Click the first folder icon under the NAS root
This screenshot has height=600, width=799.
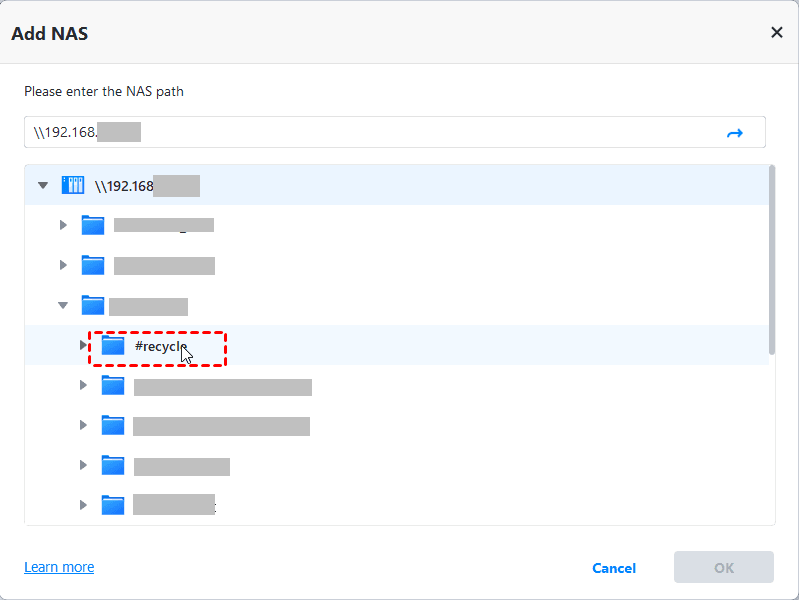(93, 225)
